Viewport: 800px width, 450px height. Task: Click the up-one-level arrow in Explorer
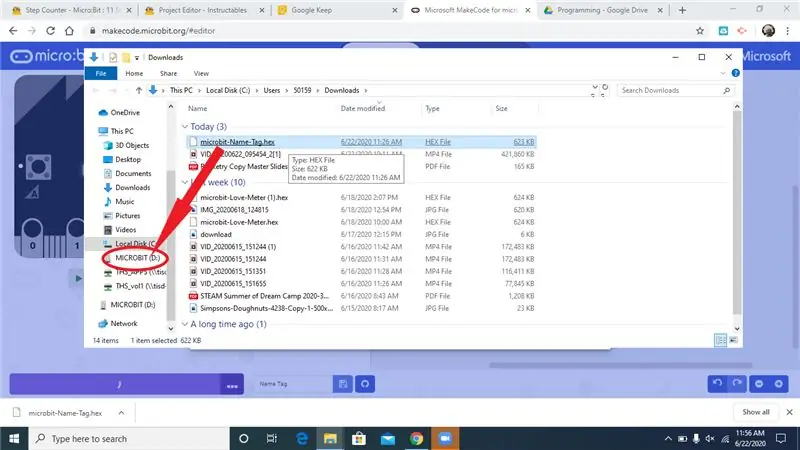[x=139, y=90]
